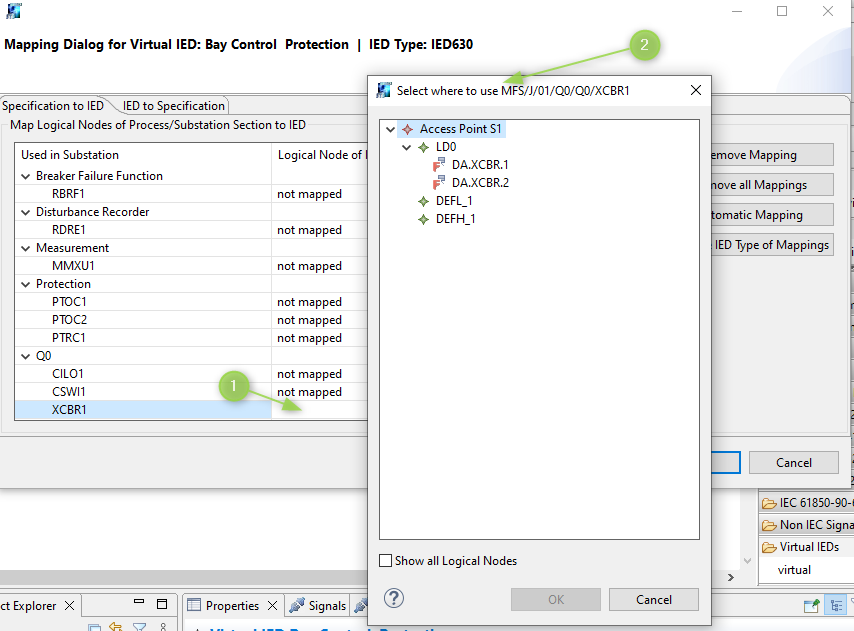
Task: Select the PTOC1 row in the mapping table
Action: (x=69, y=302)
